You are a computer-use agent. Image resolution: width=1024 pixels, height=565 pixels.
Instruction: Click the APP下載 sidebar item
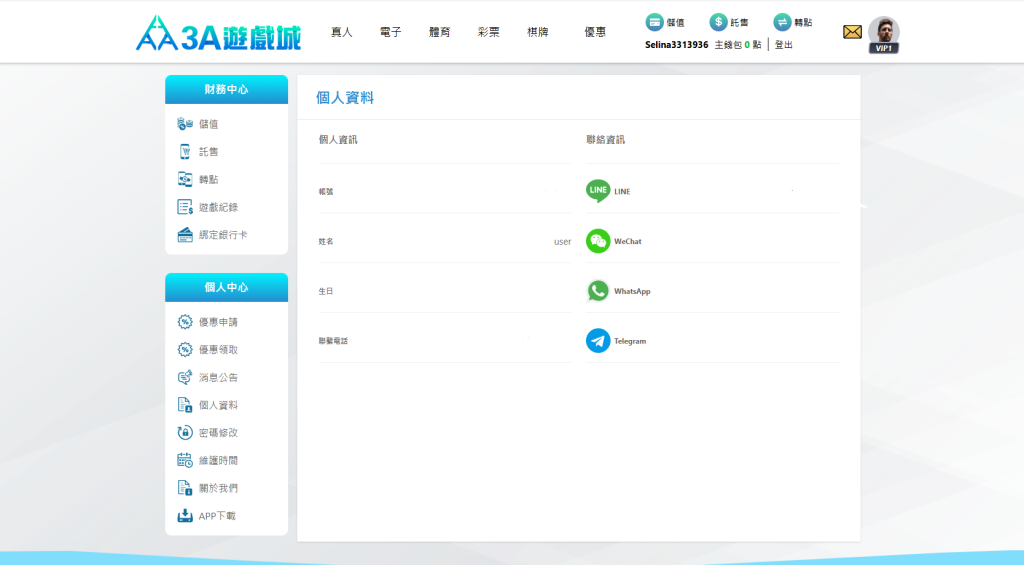coord(216,516)
